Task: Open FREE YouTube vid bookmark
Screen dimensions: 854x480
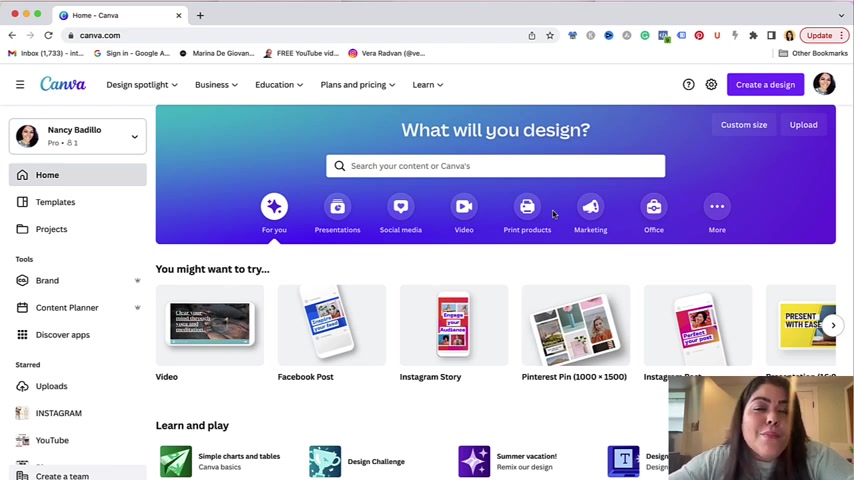Action: (x=301, y=53)
